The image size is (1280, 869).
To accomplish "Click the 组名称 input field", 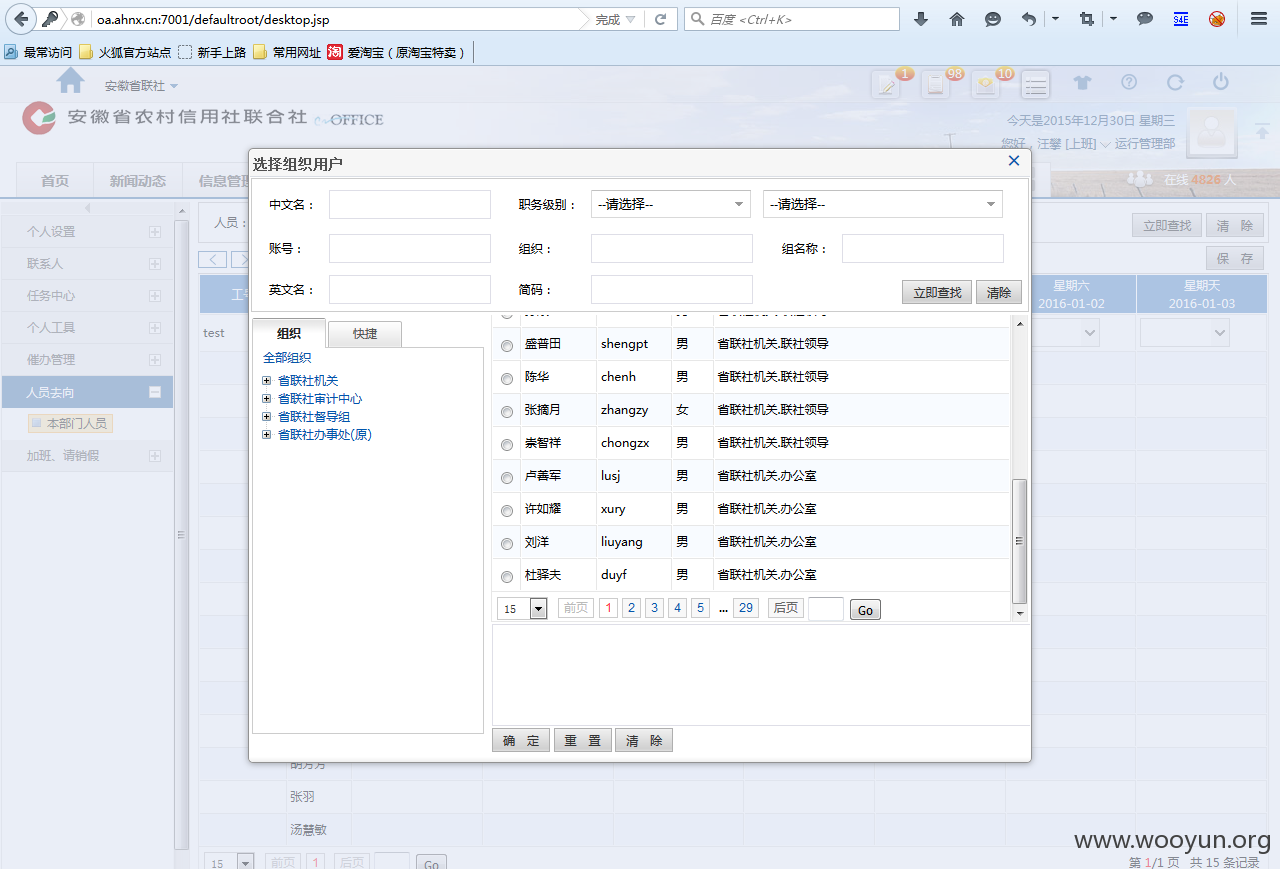I will (x=923, y=248).
